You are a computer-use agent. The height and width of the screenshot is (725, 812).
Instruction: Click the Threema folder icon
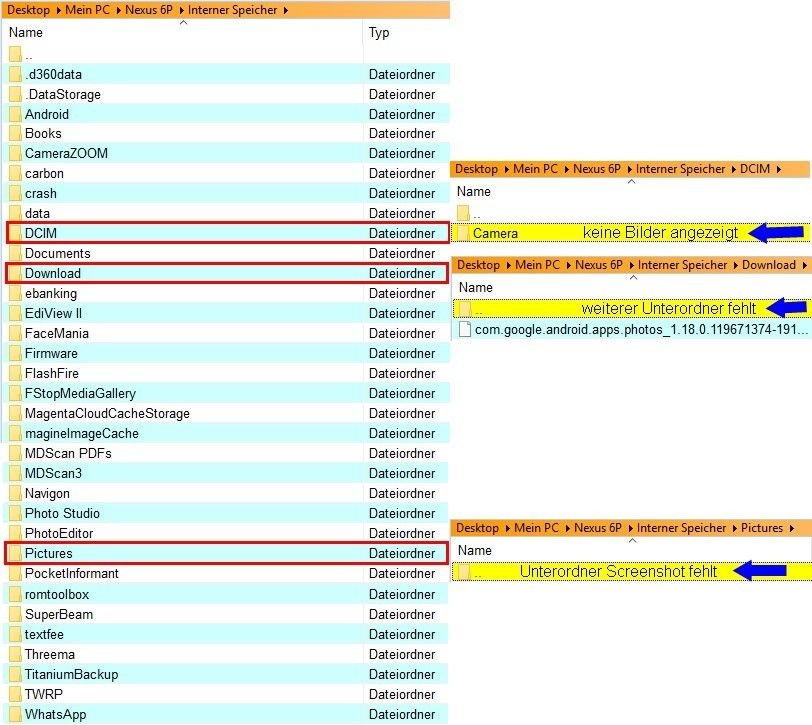[x=15, y=654]
